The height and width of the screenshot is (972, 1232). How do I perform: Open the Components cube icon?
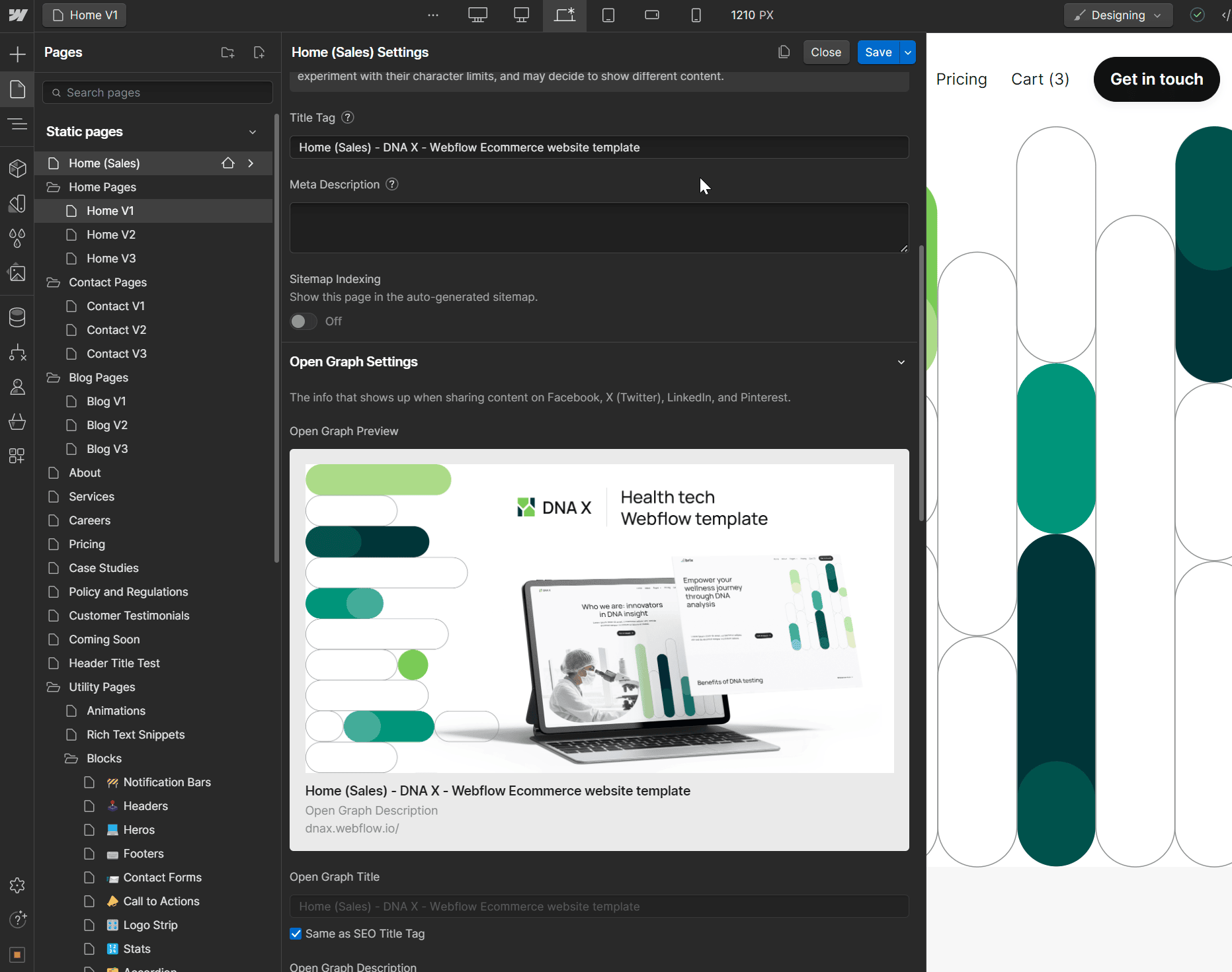pos(18,169)
